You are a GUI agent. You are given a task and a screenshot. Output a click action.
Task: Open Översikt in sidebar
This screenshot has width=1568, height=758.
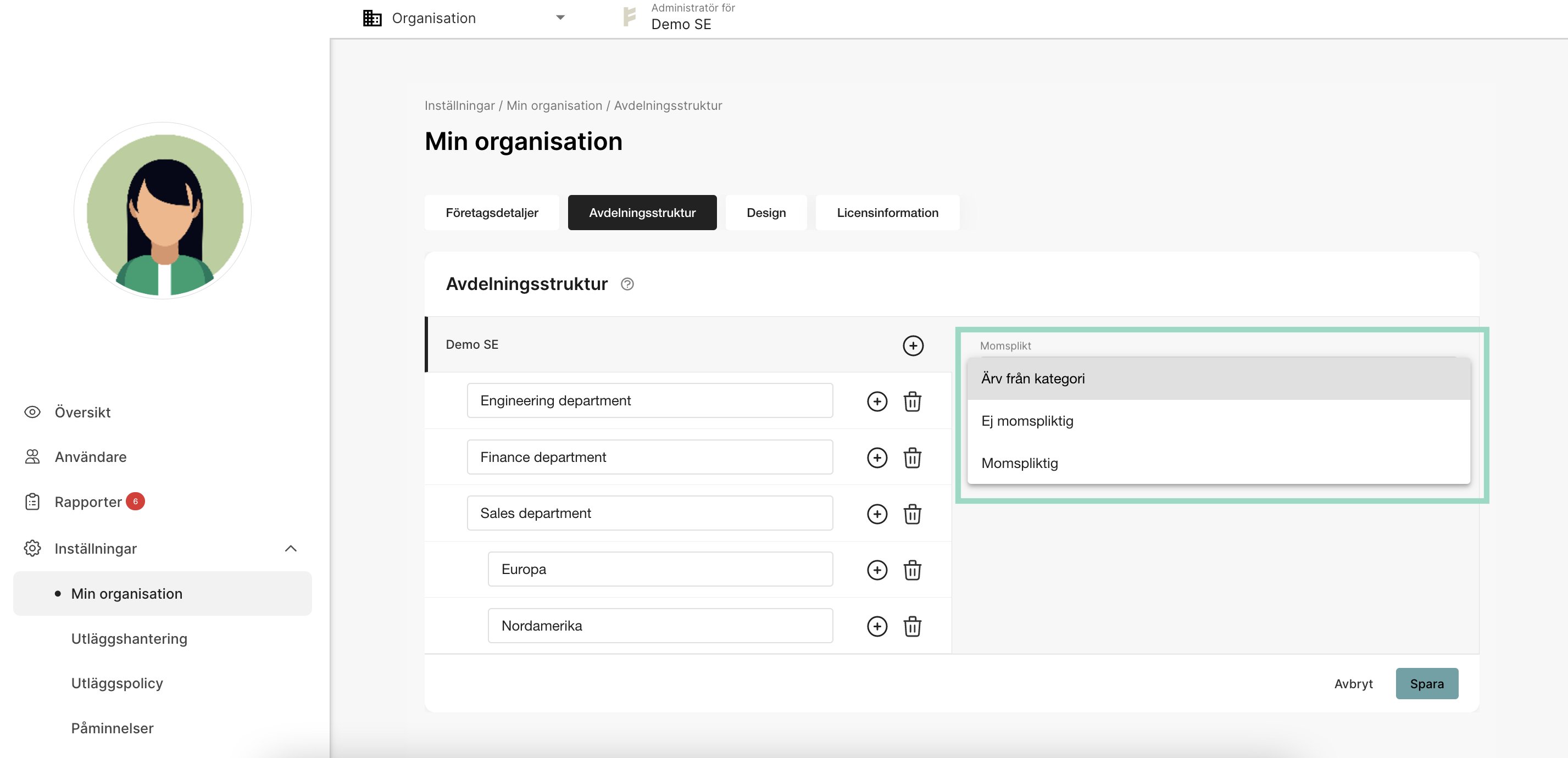coord(83,412)
